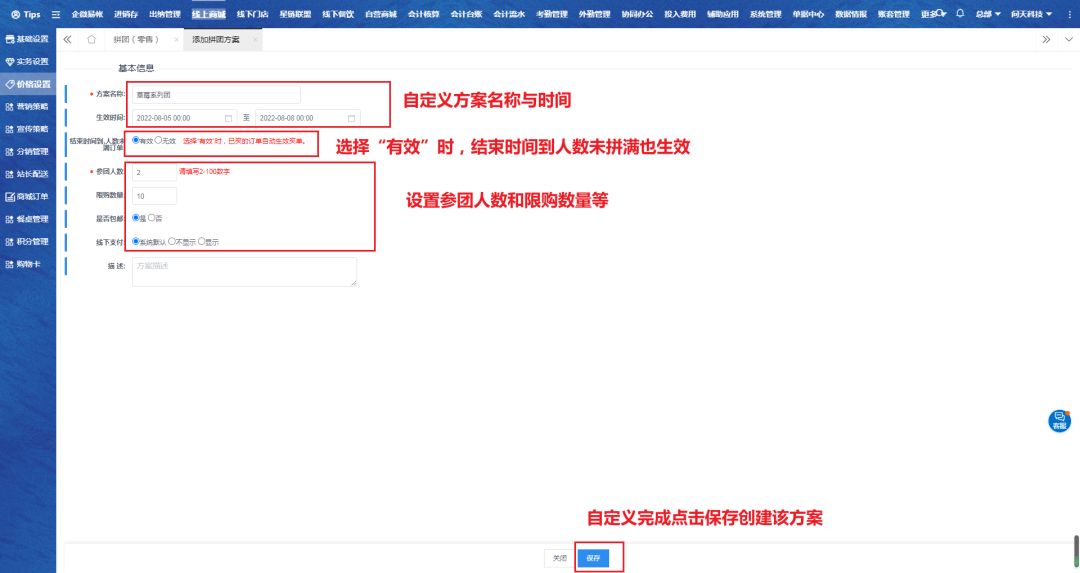Select 否 for 是否包邮
Screen dimensions: 1080x573
click(151, 217)
